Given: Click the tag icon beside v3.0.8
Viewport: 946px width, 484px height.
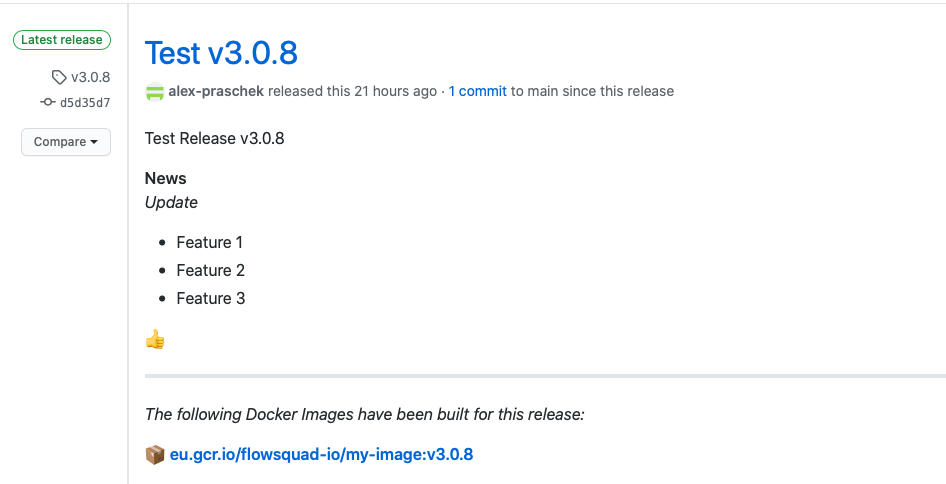Looking at the screenshot, I should [x=59, y=77].
